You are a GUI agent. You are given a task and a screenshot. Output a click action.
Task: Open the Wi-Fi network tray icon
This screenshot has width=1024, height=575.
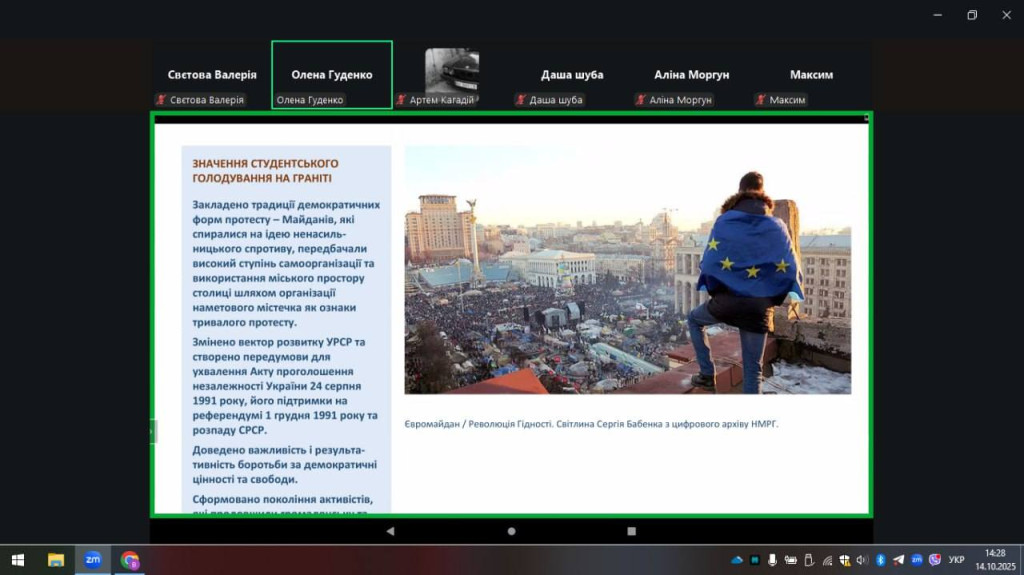pos(826,560)
